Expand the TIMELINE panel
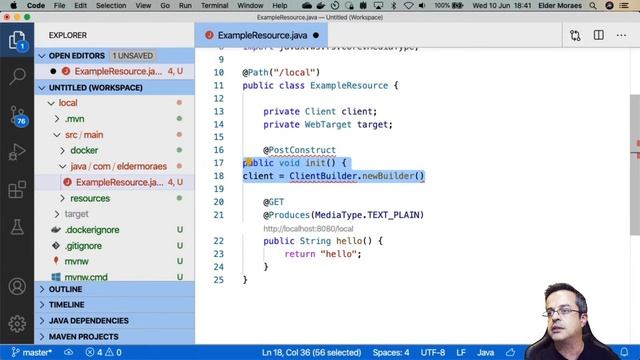 [x=114, y=305]
